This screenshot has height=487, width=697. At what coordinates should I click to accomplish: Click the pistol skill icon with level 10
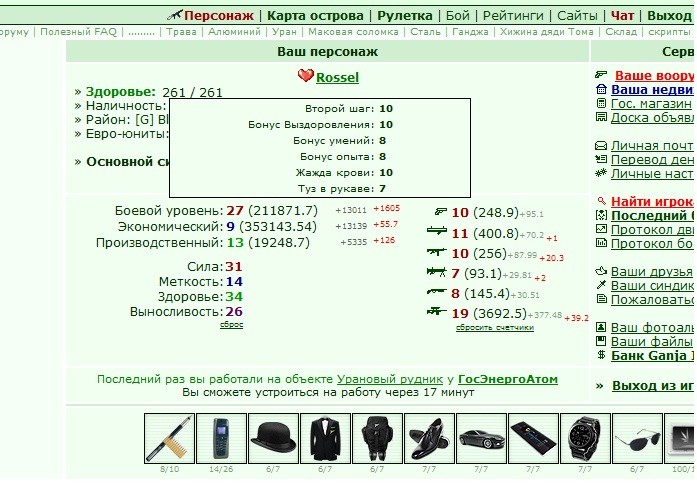440,212
